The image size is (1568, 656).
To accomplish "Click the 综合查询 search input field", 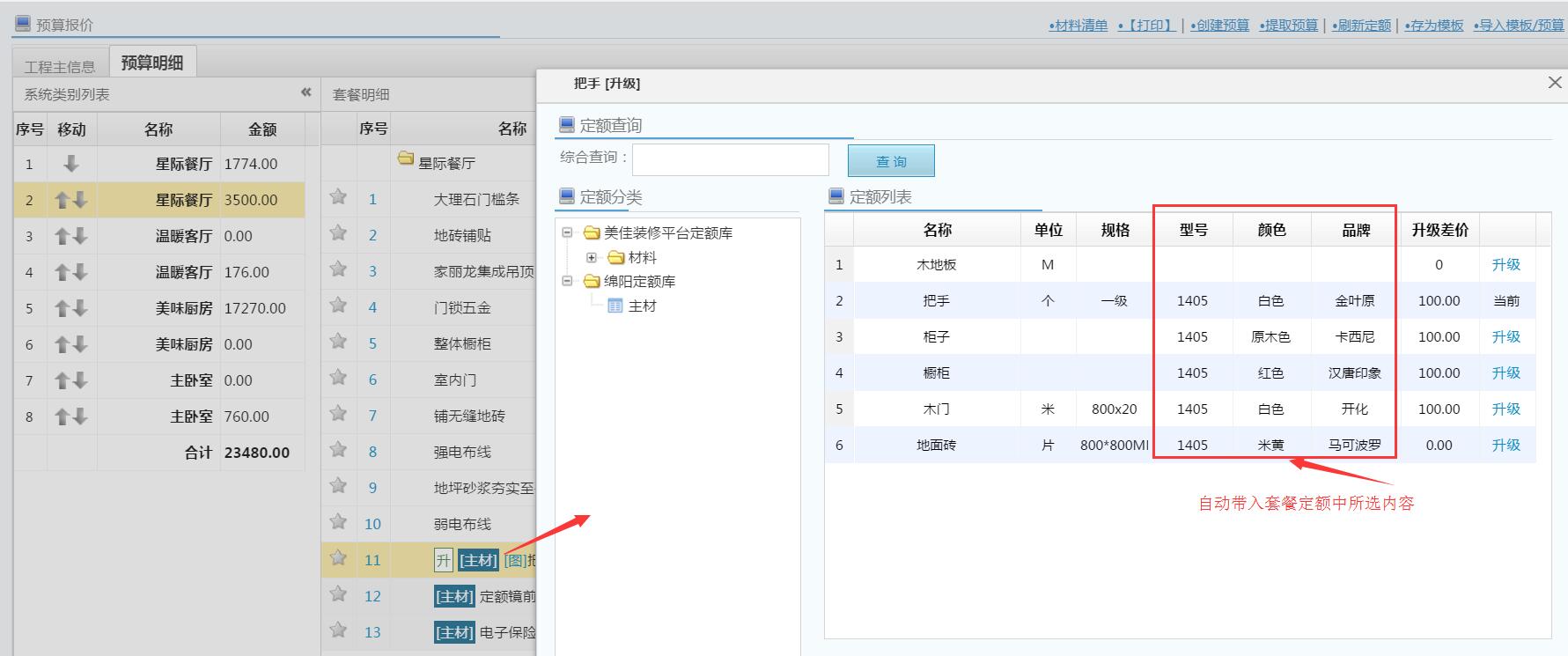I will [730, 160].
